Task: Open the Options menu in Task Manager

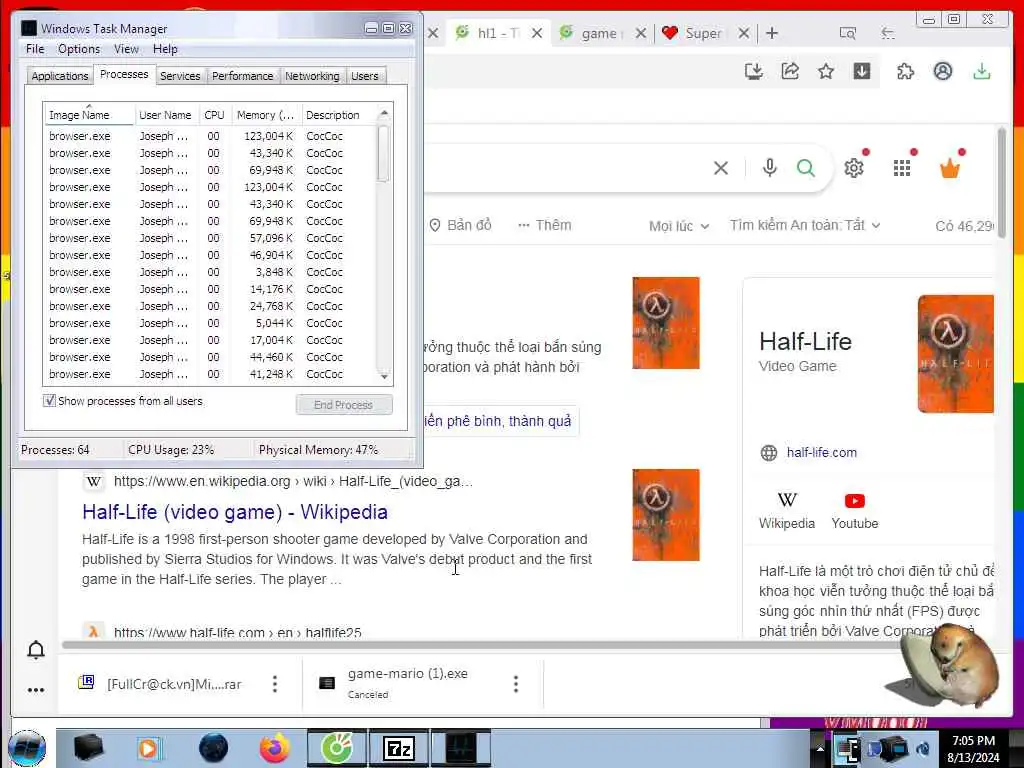Action: point(79,49)
